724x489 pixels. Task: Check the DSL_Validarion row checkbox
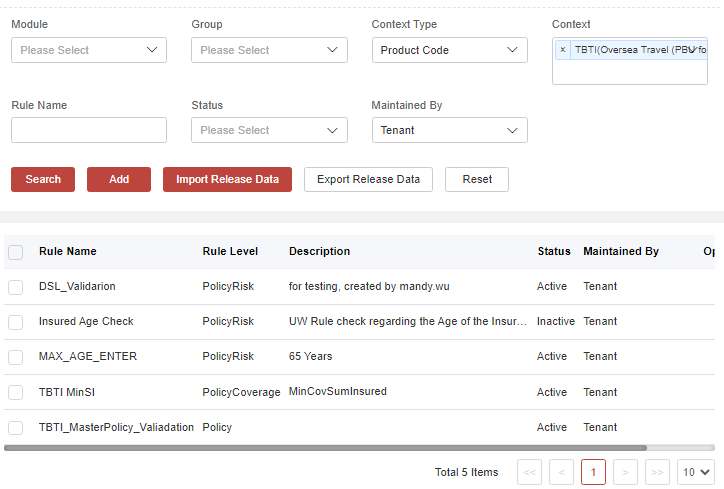(16, 287)
